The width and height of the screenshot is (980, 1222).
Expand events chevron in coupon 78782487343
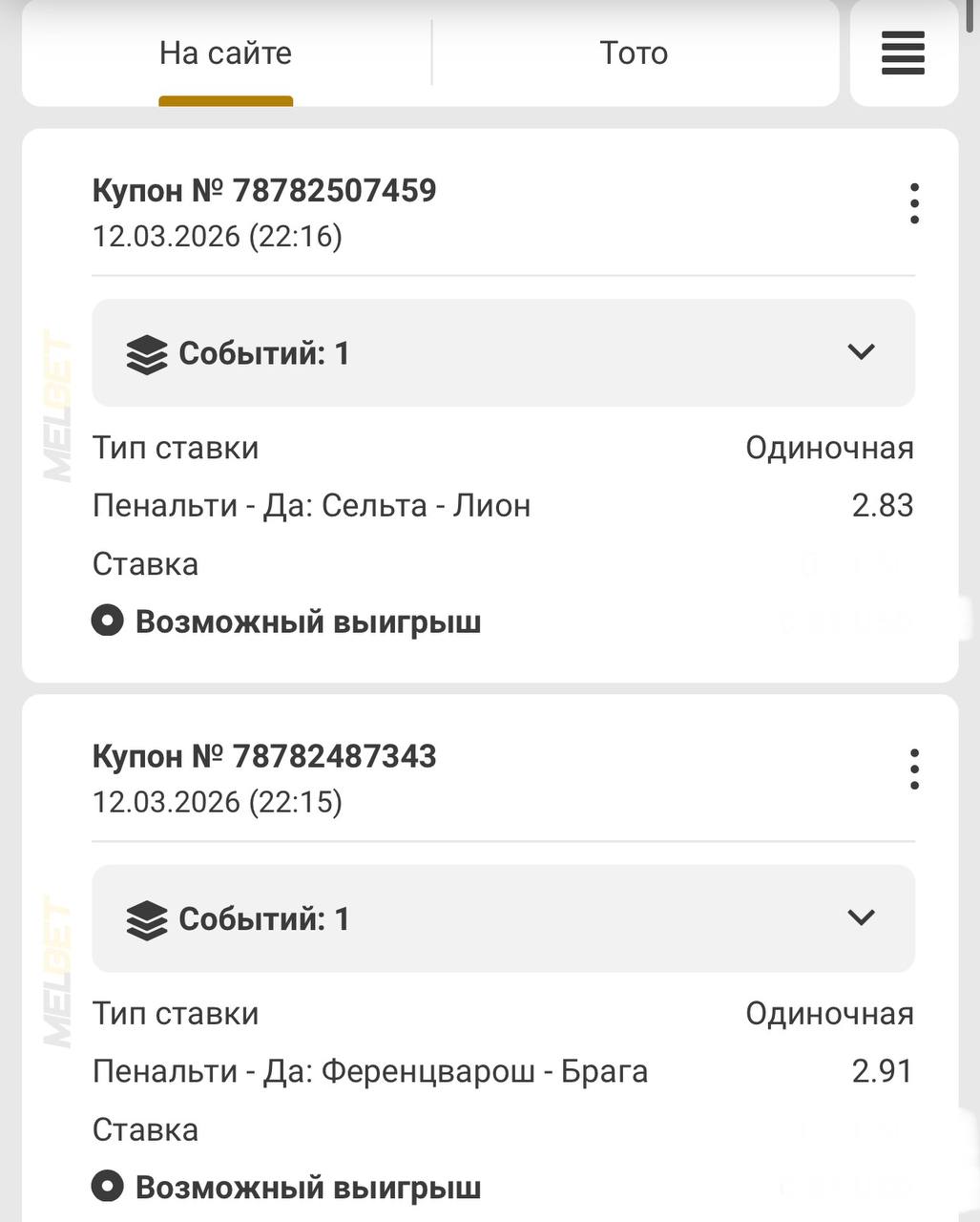tap(861, 917)
